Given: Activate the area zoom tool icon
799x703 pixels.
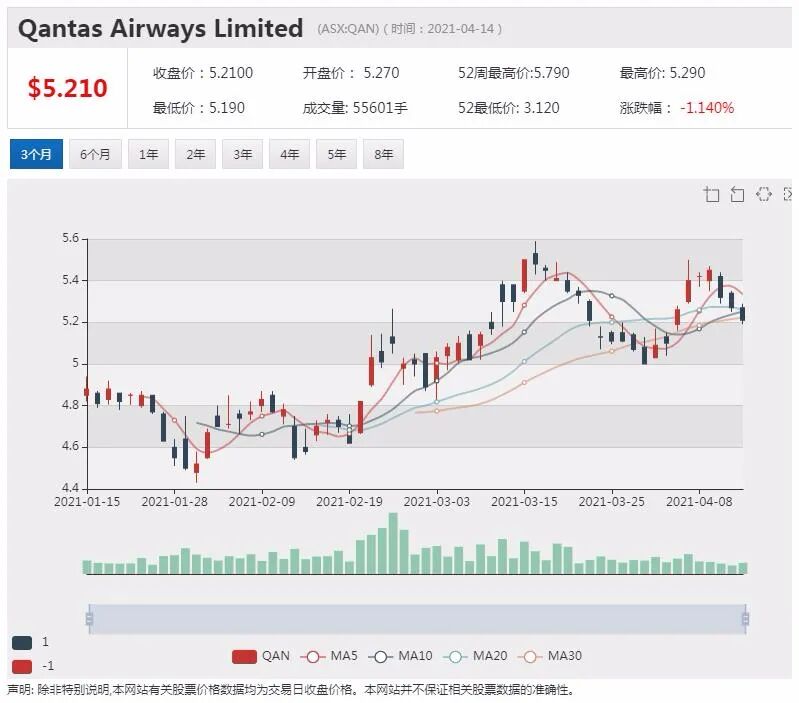Looking at the screenshot, I should point(711,194).
